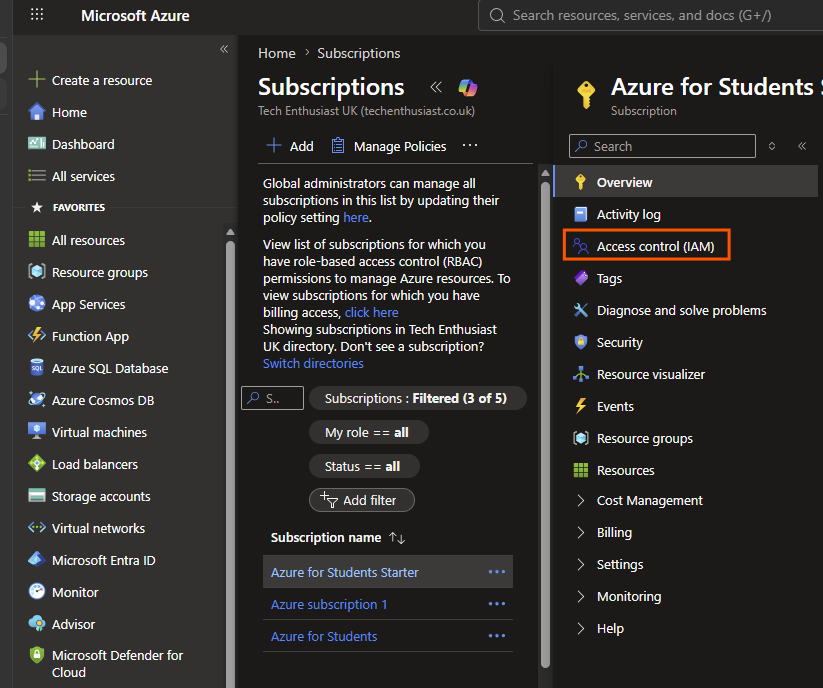Open the Dashboard chart icon
823x688 pixels.
coord(37,143)
